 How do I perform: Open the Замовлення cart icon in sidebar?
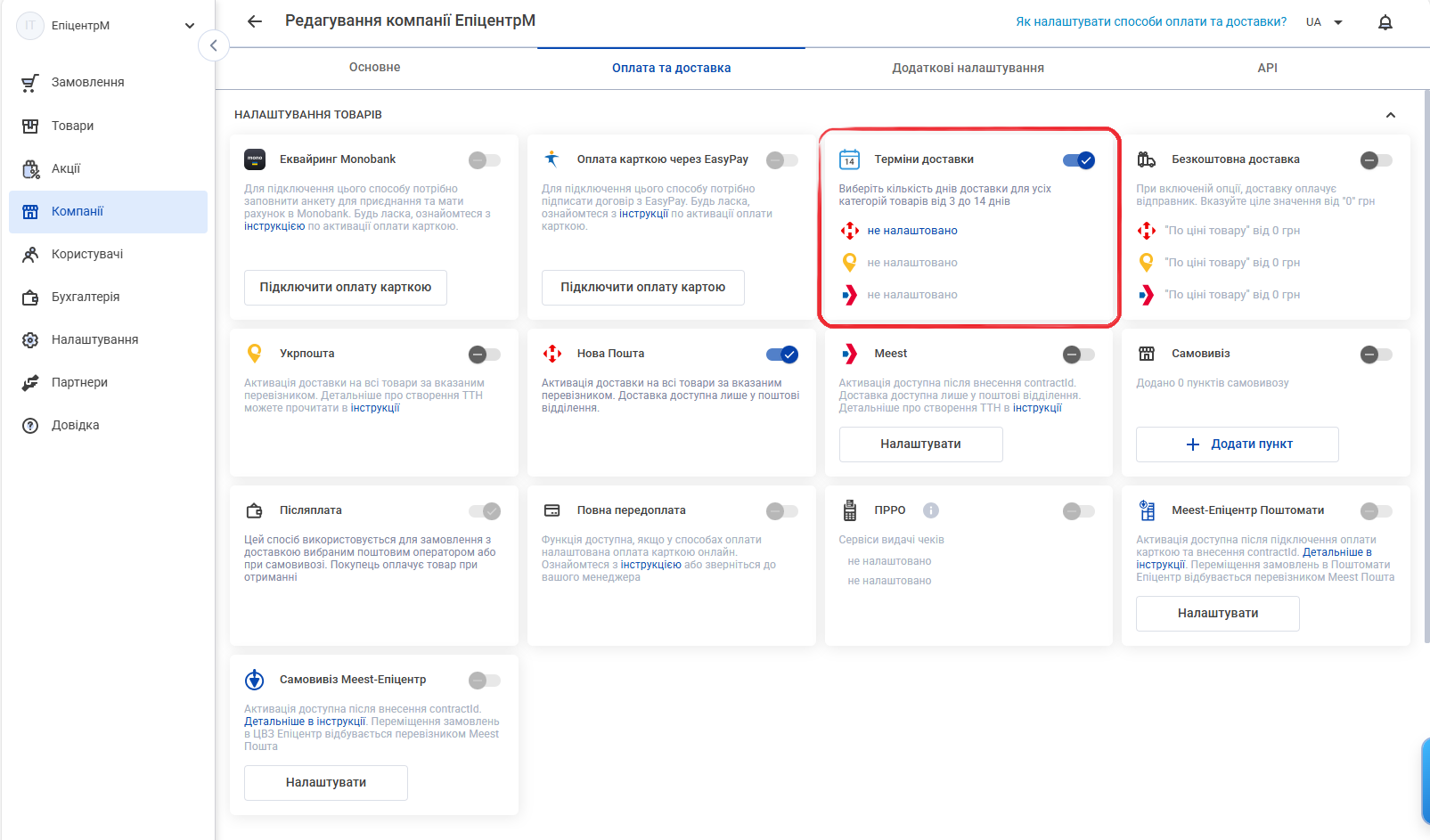click(x=30, y=83)
